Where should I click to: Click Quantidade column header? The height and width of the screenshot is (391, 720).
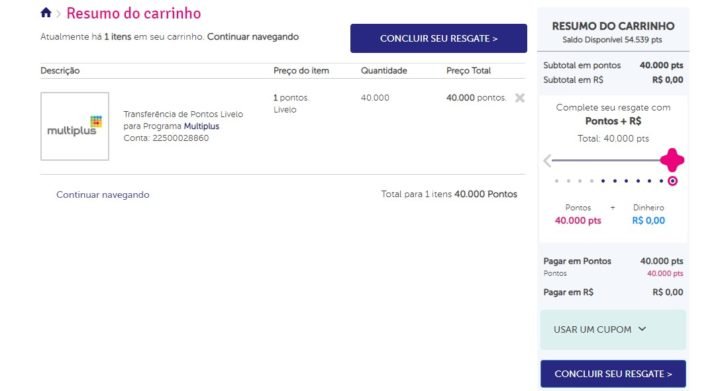click(x=384, y=71)
